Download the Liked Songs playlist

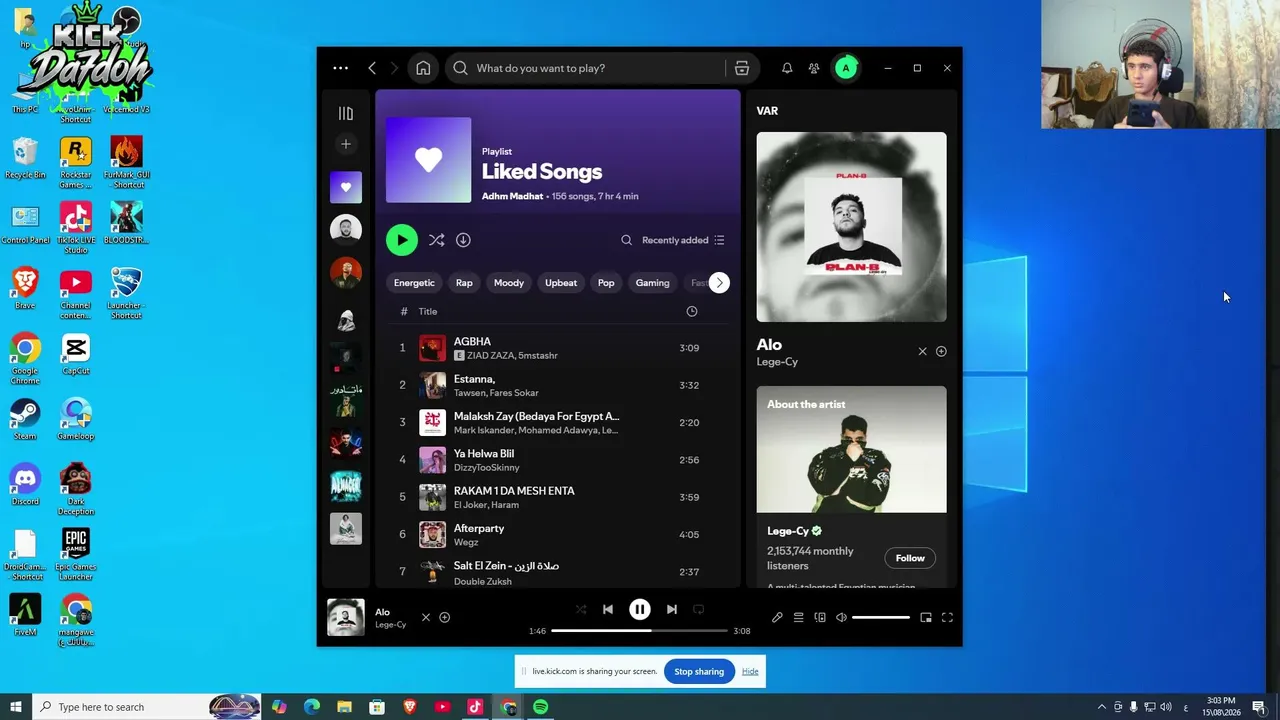click(x=463, y=240)
